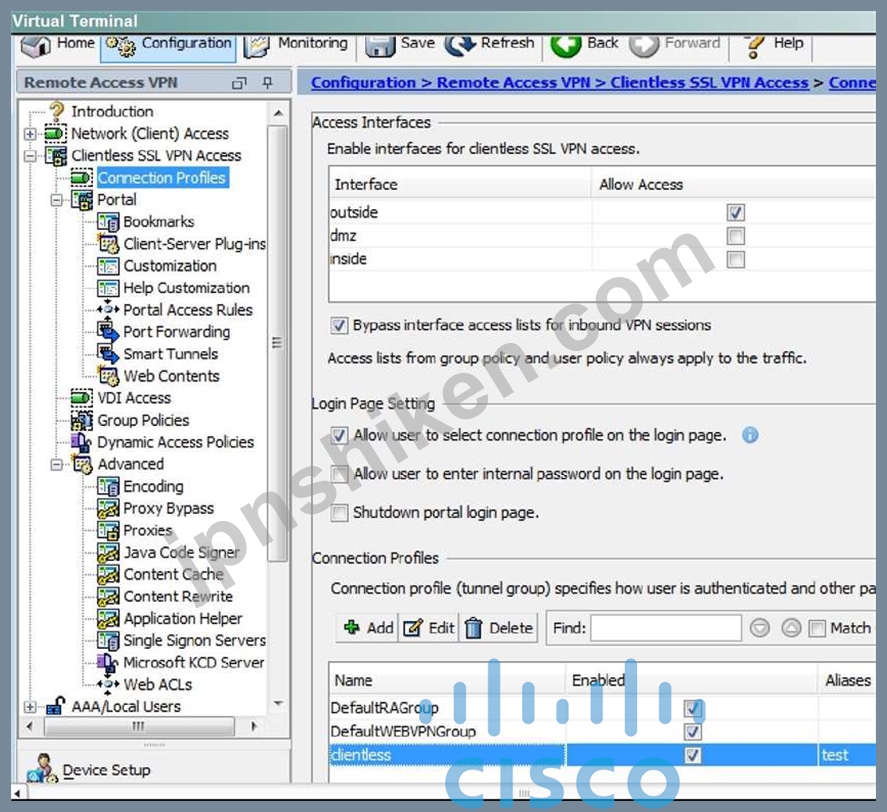887x812 pixels.
Task: Follow the Clientless SSL VPN Access breadcrumb link
Action: coord(709,83)
